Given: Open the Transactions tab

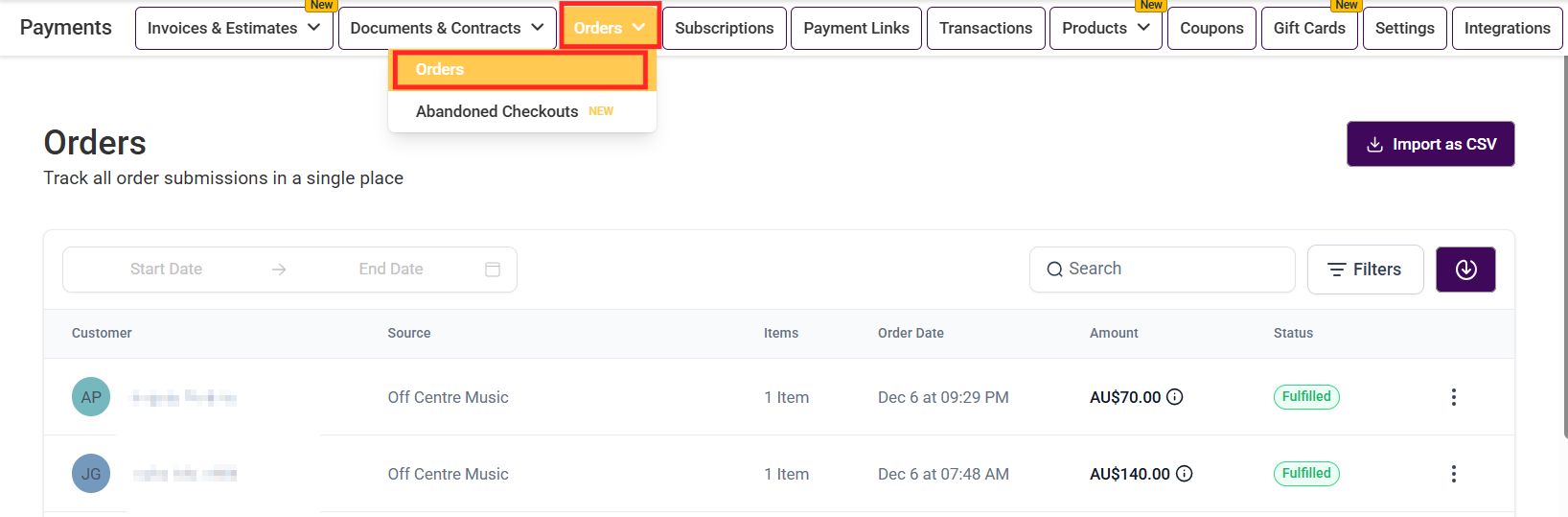Looking at the screenshot, I should 985,28.
